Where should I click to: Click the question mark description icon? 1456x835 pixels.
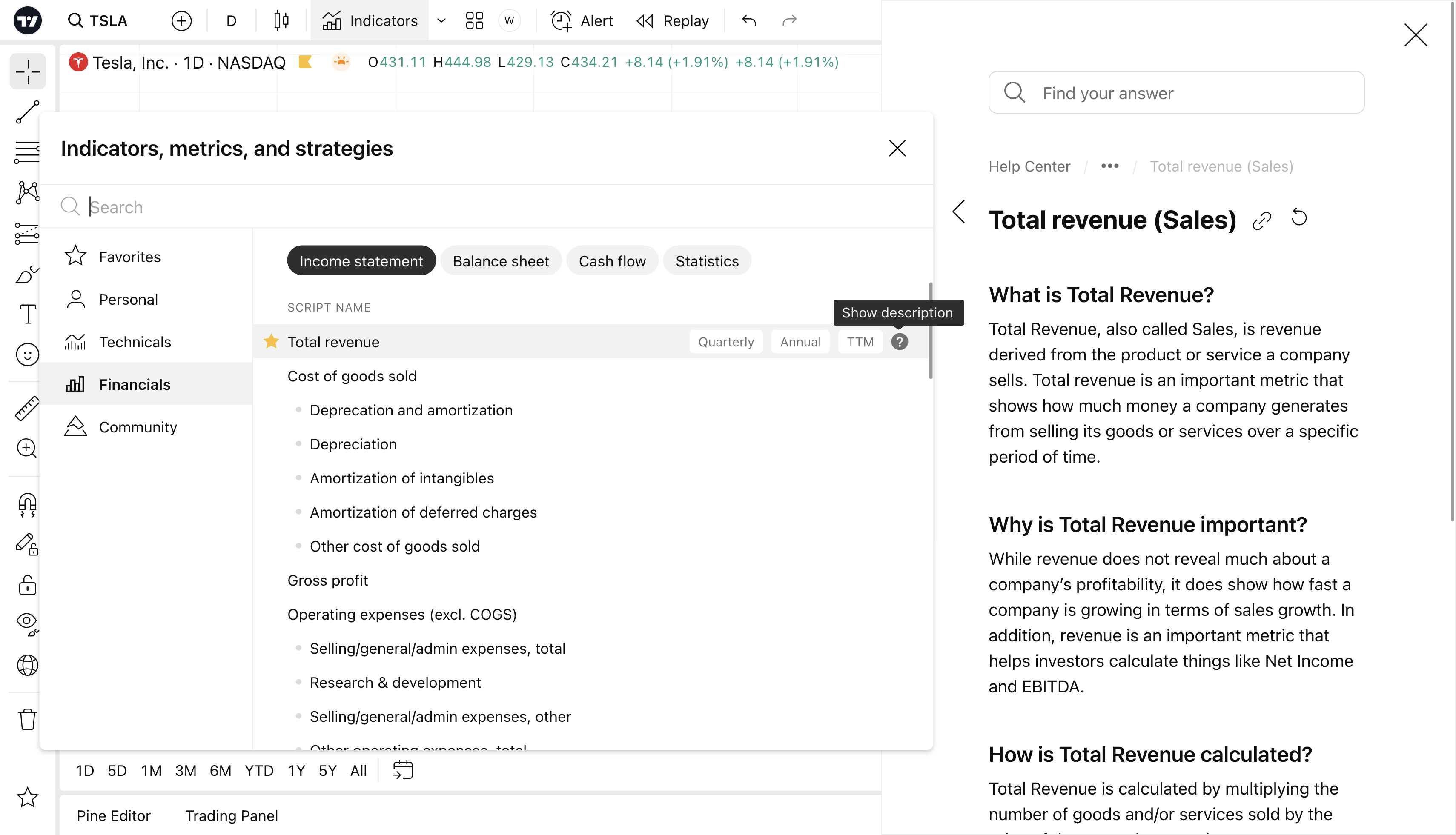click(899, 342)
